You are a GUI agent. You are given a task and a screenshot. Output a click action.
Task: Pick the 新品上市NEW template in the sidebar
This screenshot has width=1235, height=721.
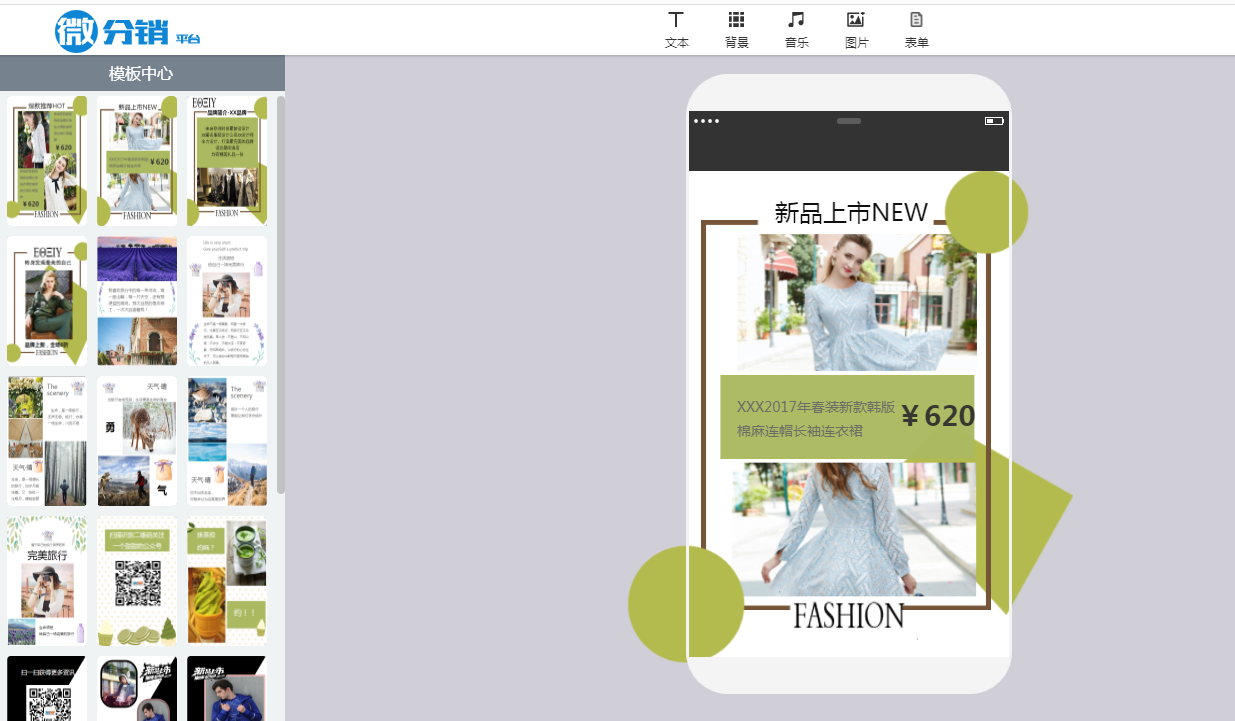pyautogui.click(x=137, y=161)
